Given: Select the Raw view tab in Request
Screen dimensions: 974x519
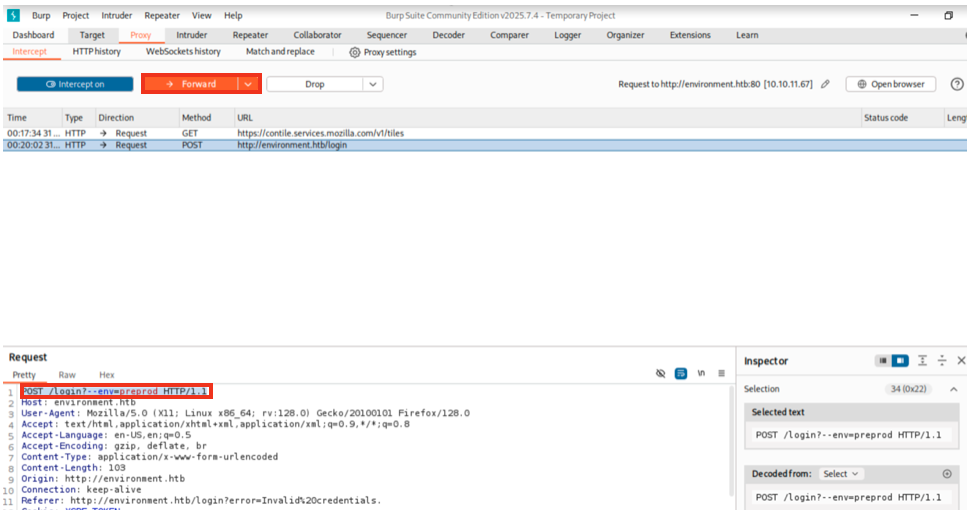Looking at the screenshot, I should (67, 375).
